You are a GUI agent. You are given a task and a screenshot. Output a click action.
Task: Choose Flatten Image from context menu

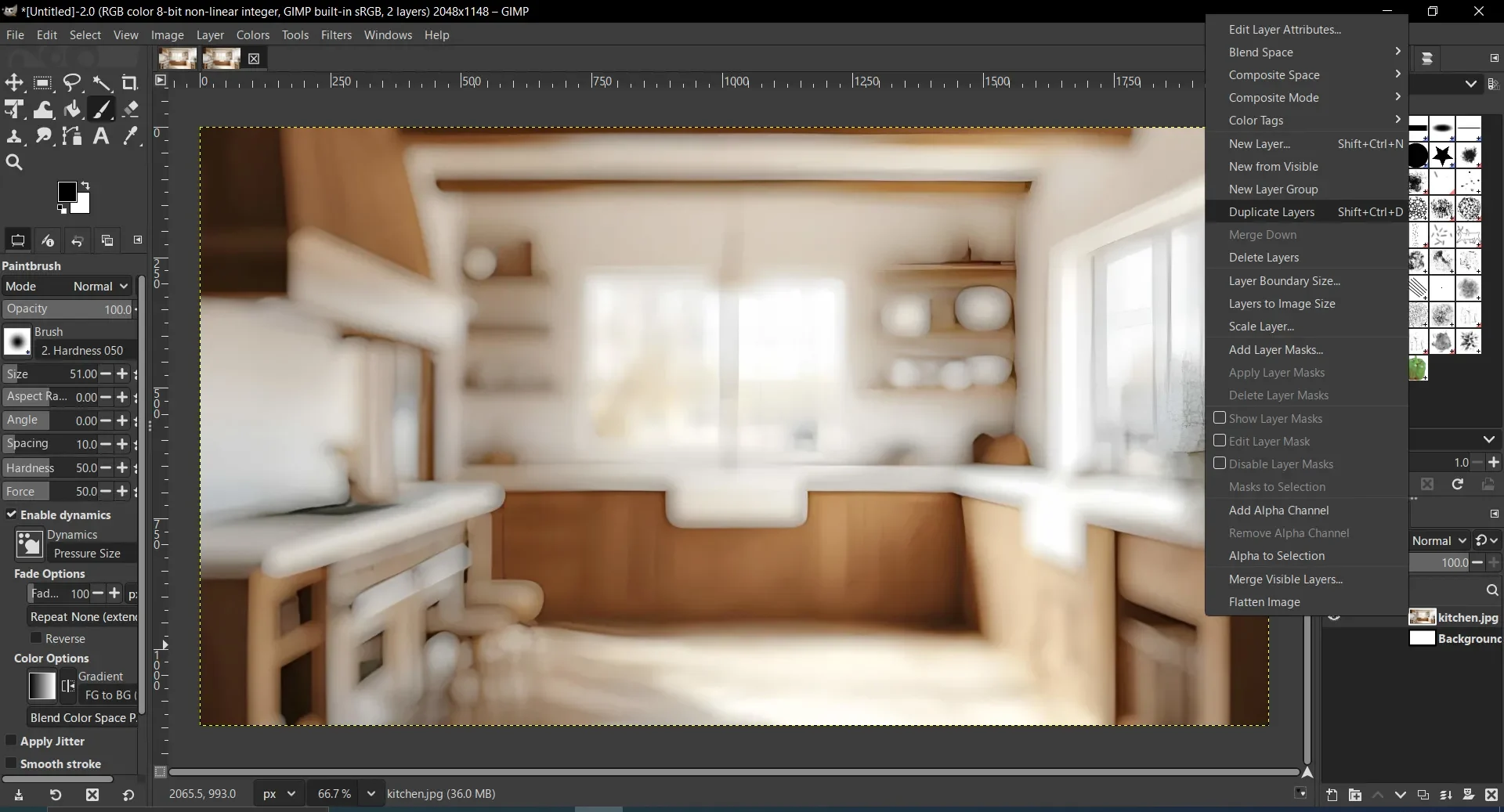(x=1307, y=601)
